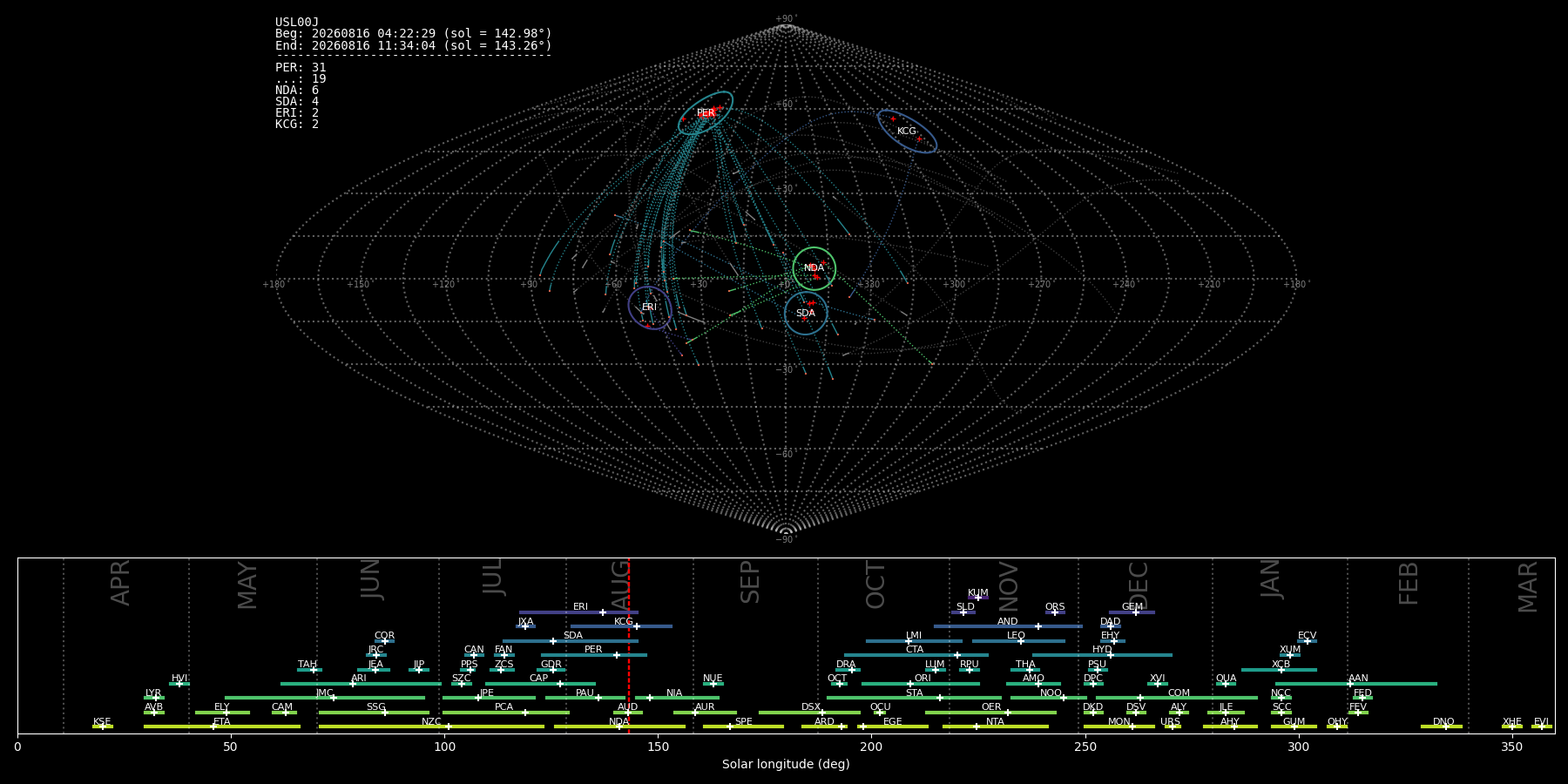Viewport: 1568px width, 784px height.
Task: Click the AND shower bar in the timeline
Action: tap(1008, 626)
